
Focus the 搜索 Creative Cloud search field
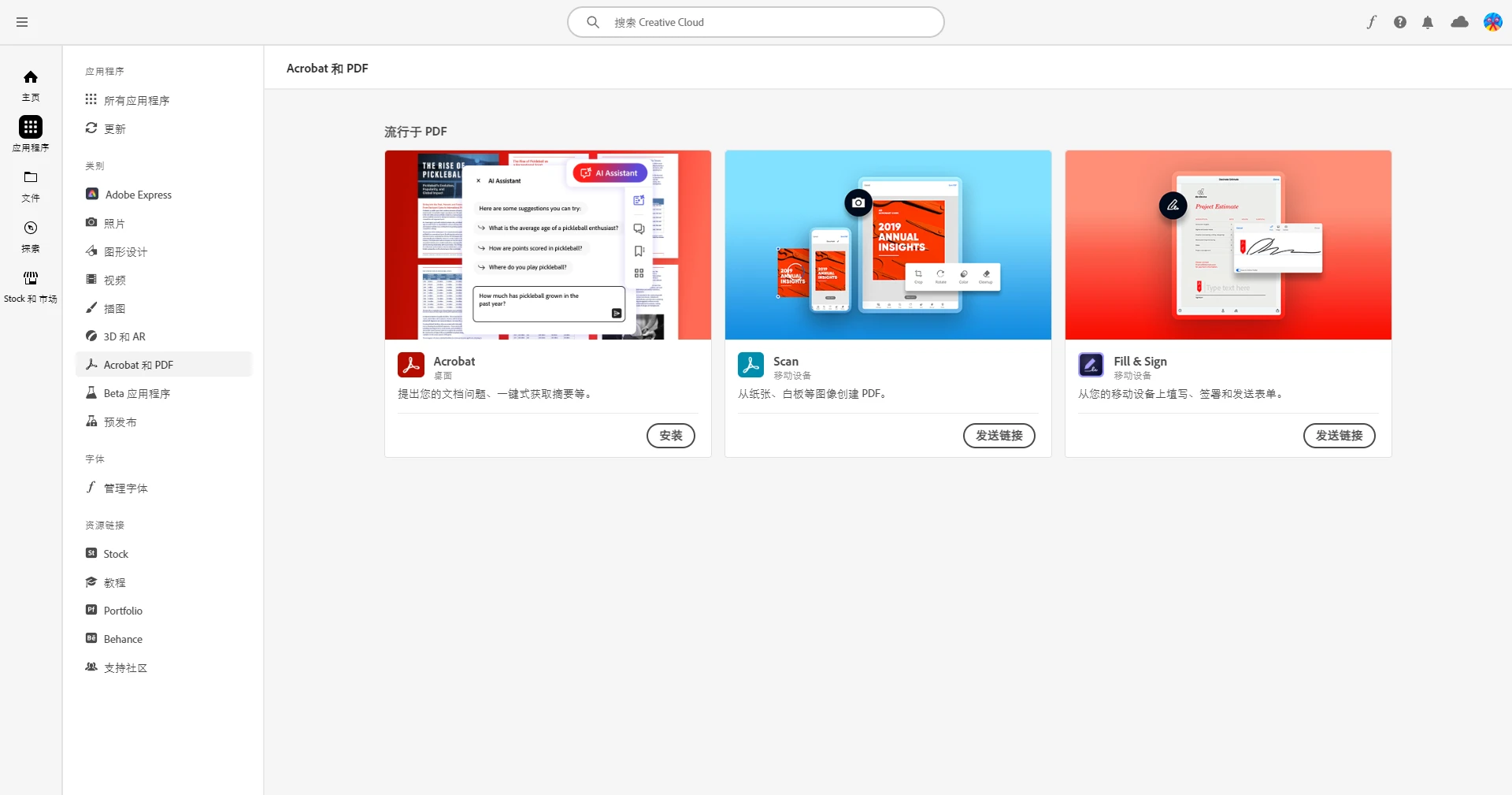[x=756, y=22]
